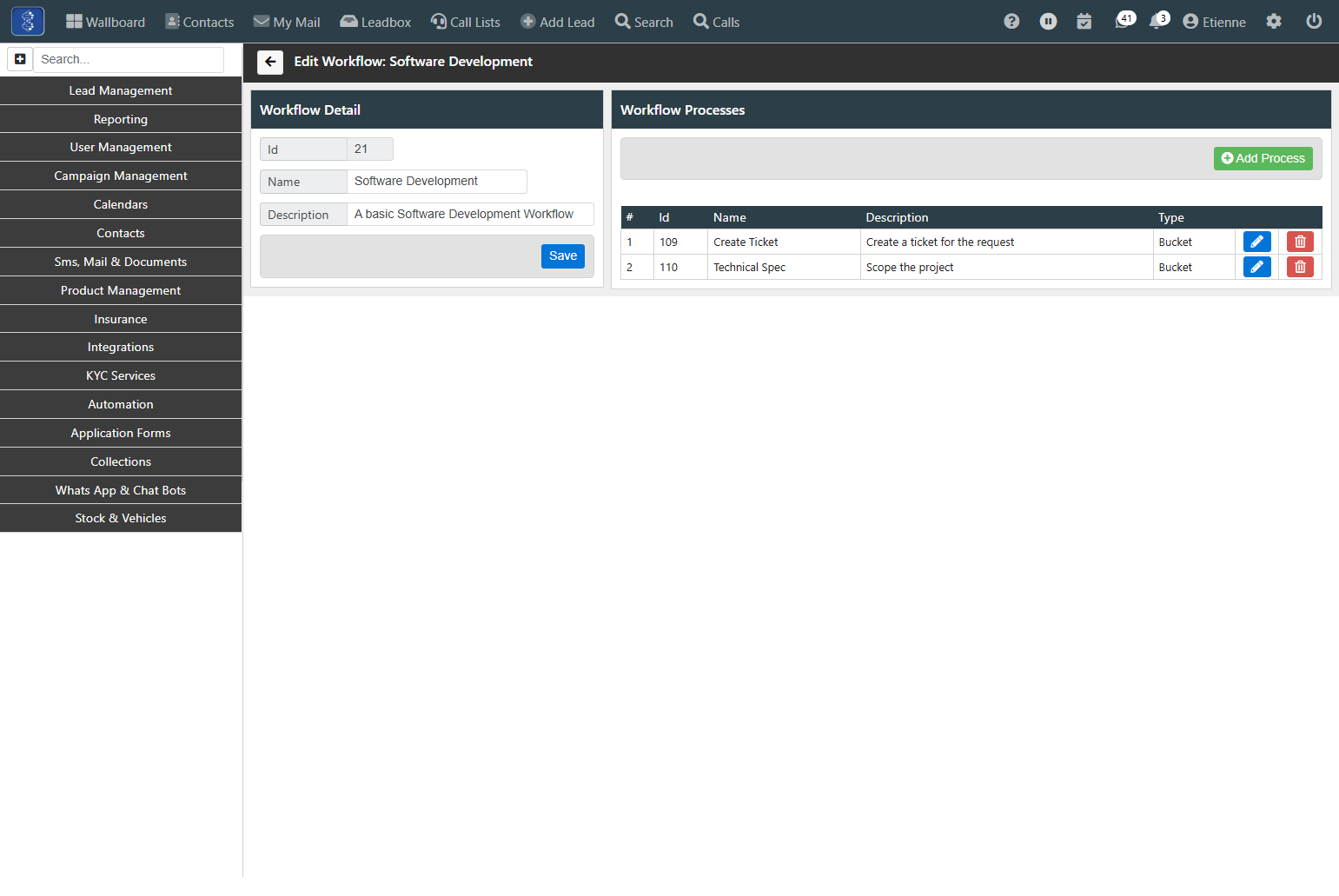Image resolution: width=1339 pixels, height=896 pixels.
Task: Click the back arrow beside Edit Workflow
Action: point(270,62)
